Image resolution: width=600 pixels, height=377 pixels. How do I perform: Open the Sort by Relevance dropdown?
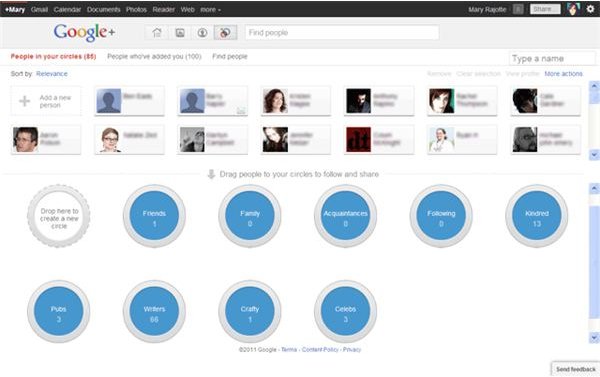click(x=52, y=74)
